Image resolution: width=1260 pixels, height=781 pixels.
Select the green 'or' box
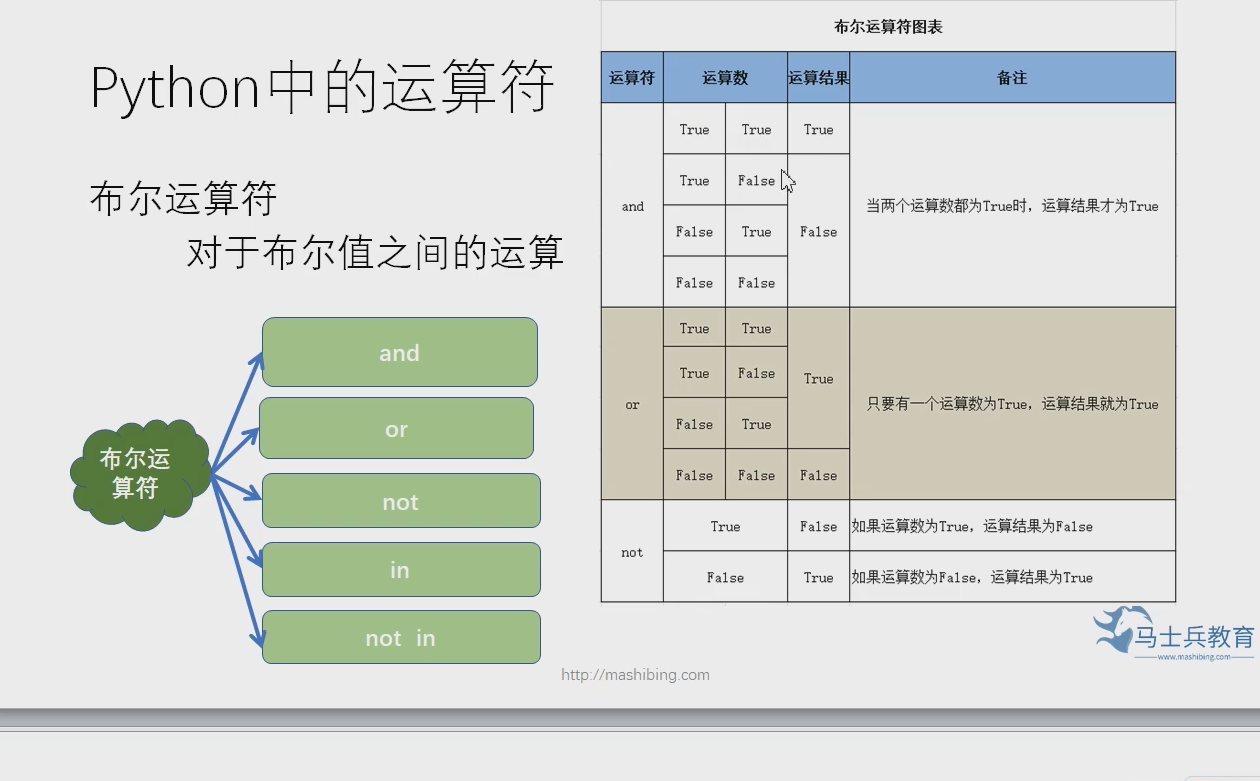pos(397,429)
